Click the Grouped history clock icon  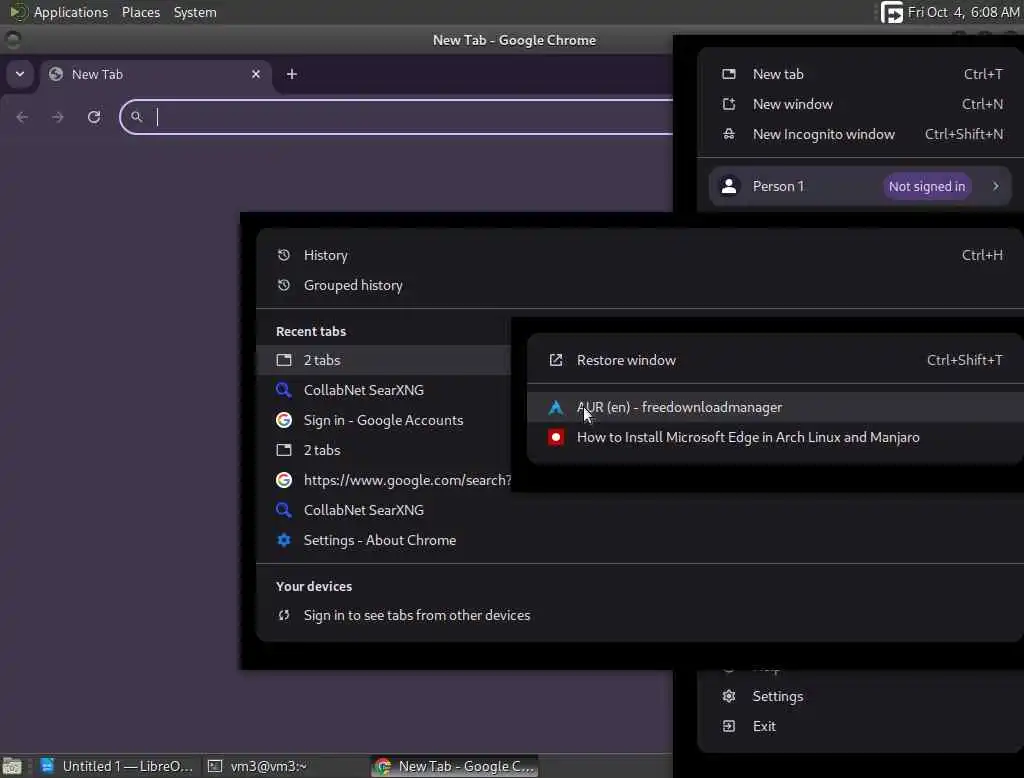(283, 285)
